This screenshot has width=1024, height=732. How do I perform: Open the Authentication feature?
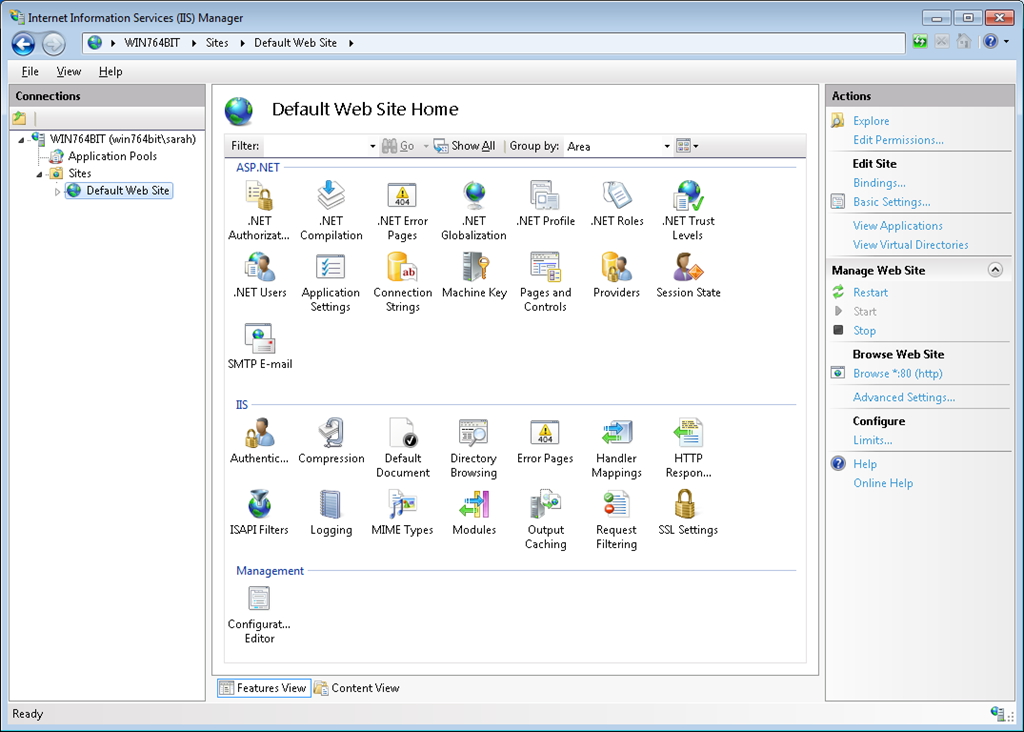pyautogui.click(x=259, y=441)
